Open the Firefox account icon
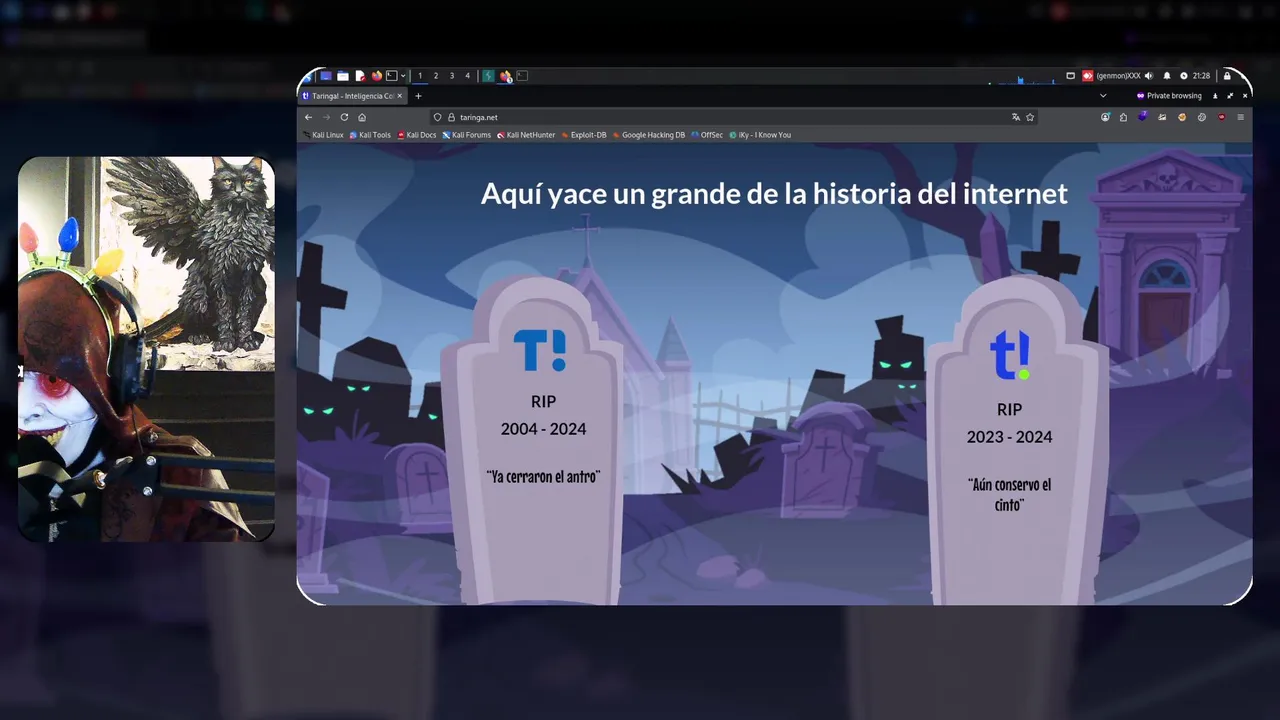Screen dimensions: 1280x720 coord(1105,117)
